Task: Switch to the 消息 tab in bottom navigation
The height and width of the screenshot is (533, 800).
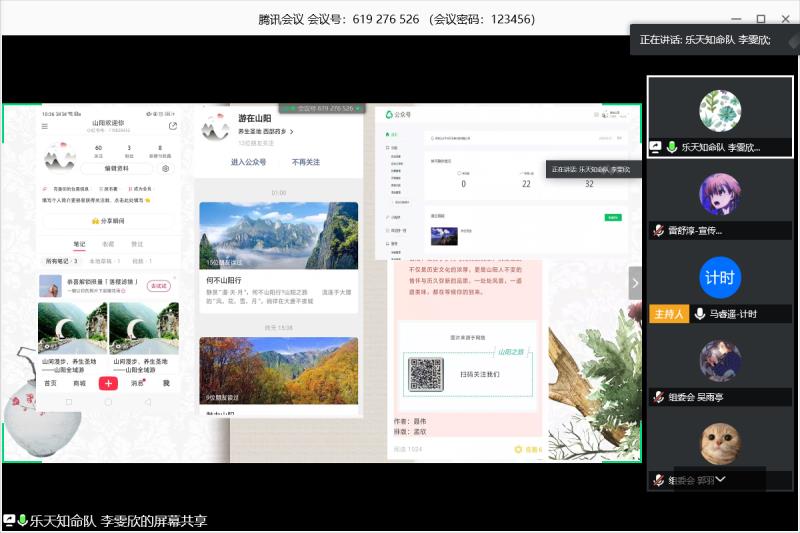Action: 137,383
